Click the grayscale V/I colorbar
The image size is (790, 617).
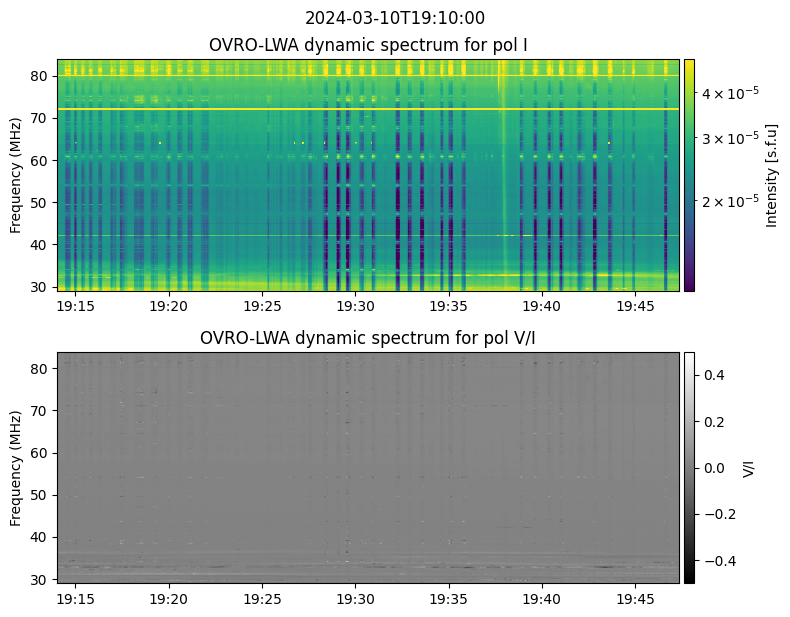[689, 467]
